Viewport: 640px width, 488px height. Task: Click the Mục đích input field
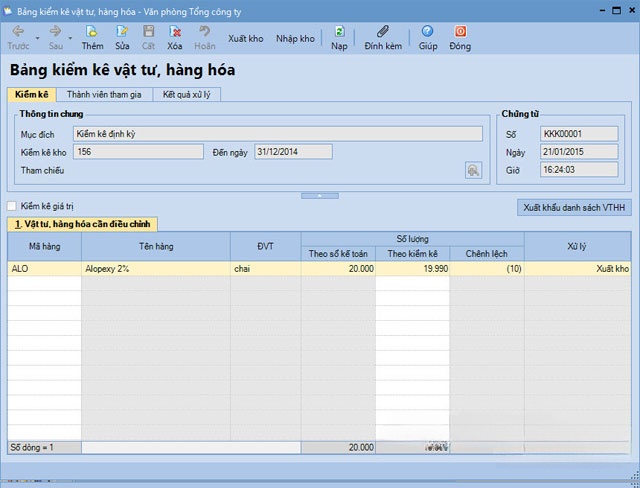pyautogui.click(x=278, y=134)
